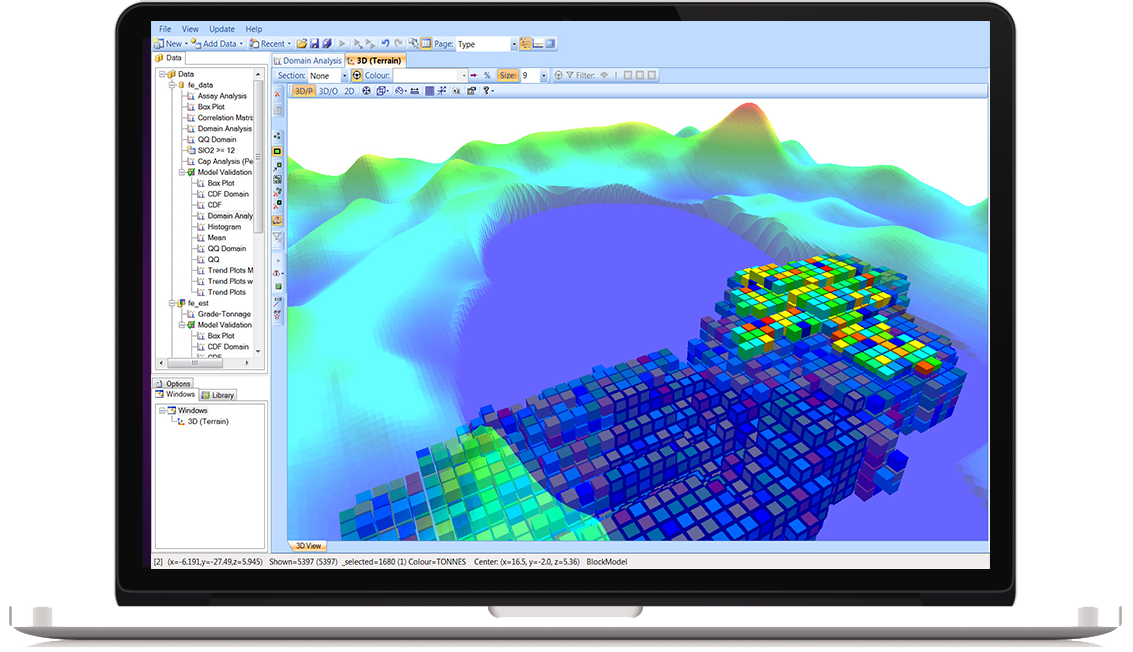Open the Update menu
This screenshot has width=1133, height=652.
pos(221,30)
